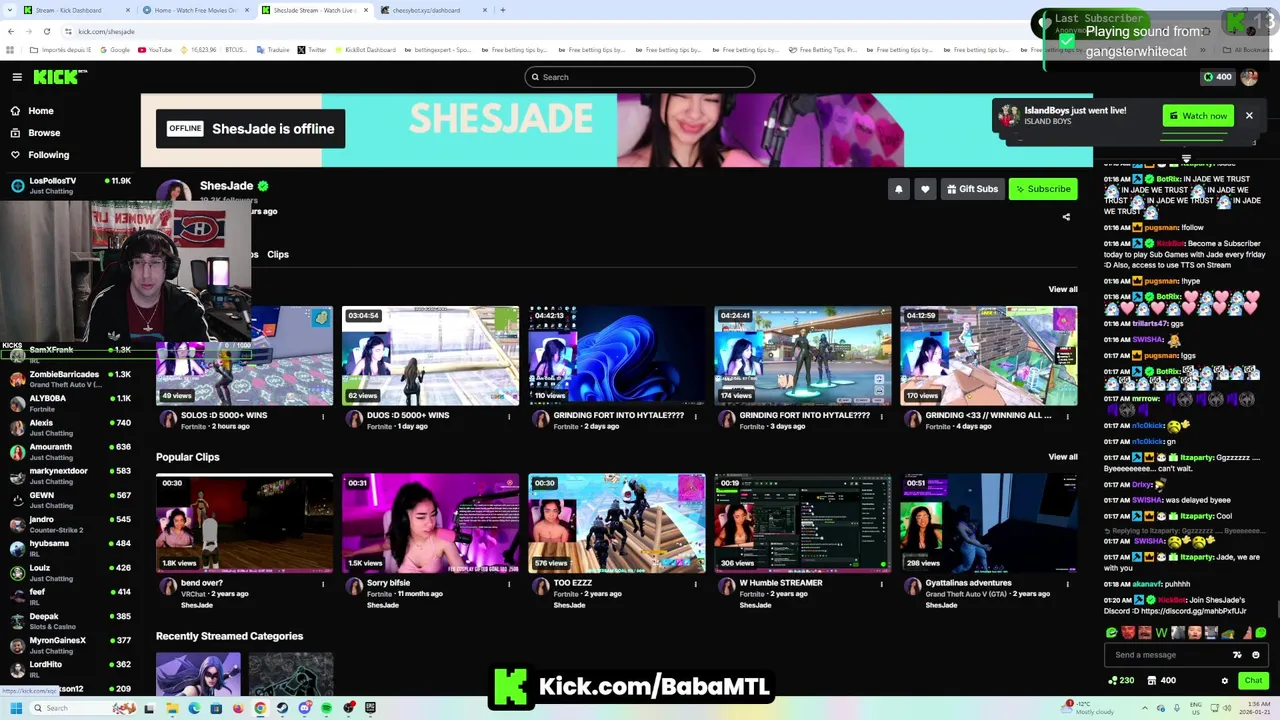Click the green Chat send button
The height and width of the screenshot is (720, 1280).
point(1253,681)
